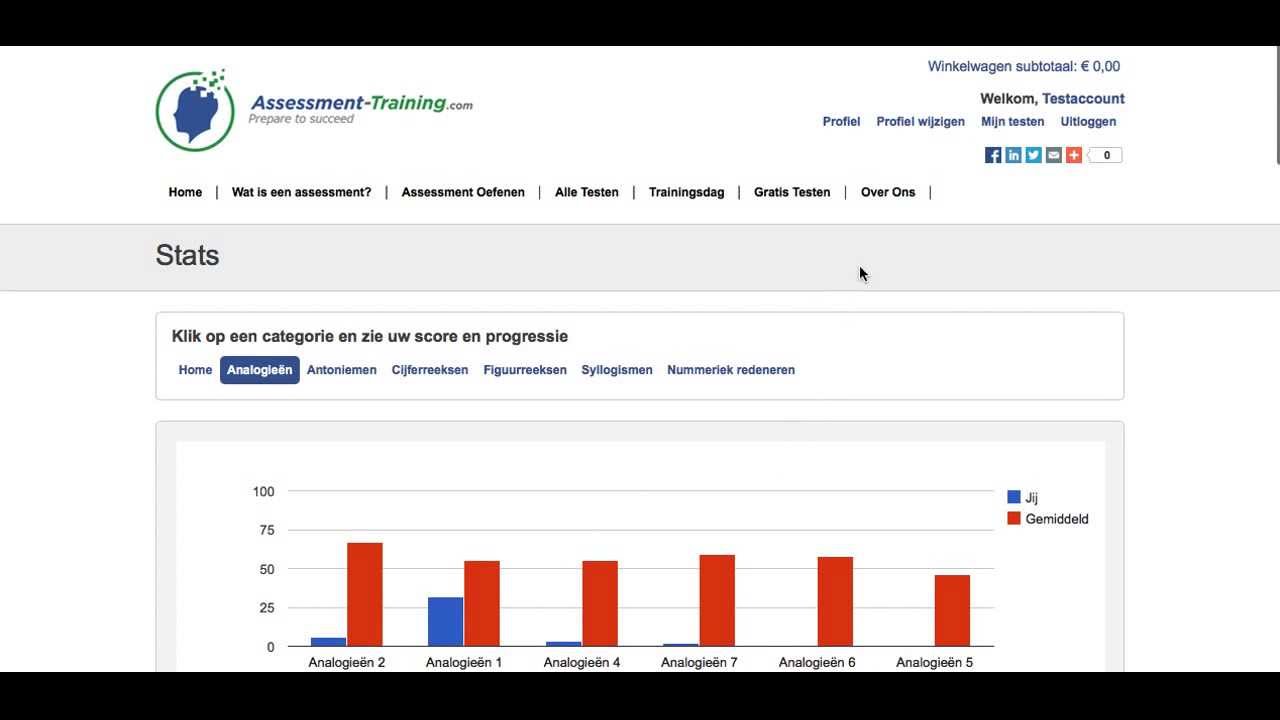This screenshot has height=720, width=1280.
Task: Click the red Gemiddeld legend swatch
Action: point(1014,519)
